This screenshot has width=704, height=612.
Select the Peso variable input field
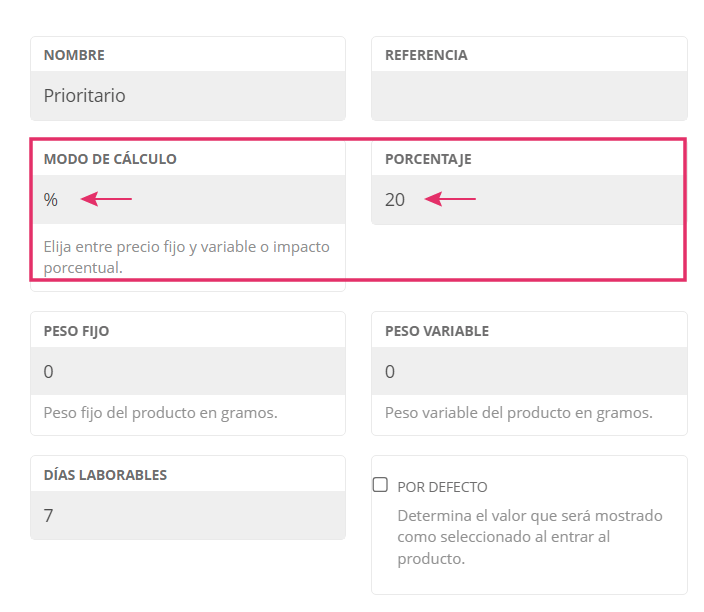tap(529, 372)
